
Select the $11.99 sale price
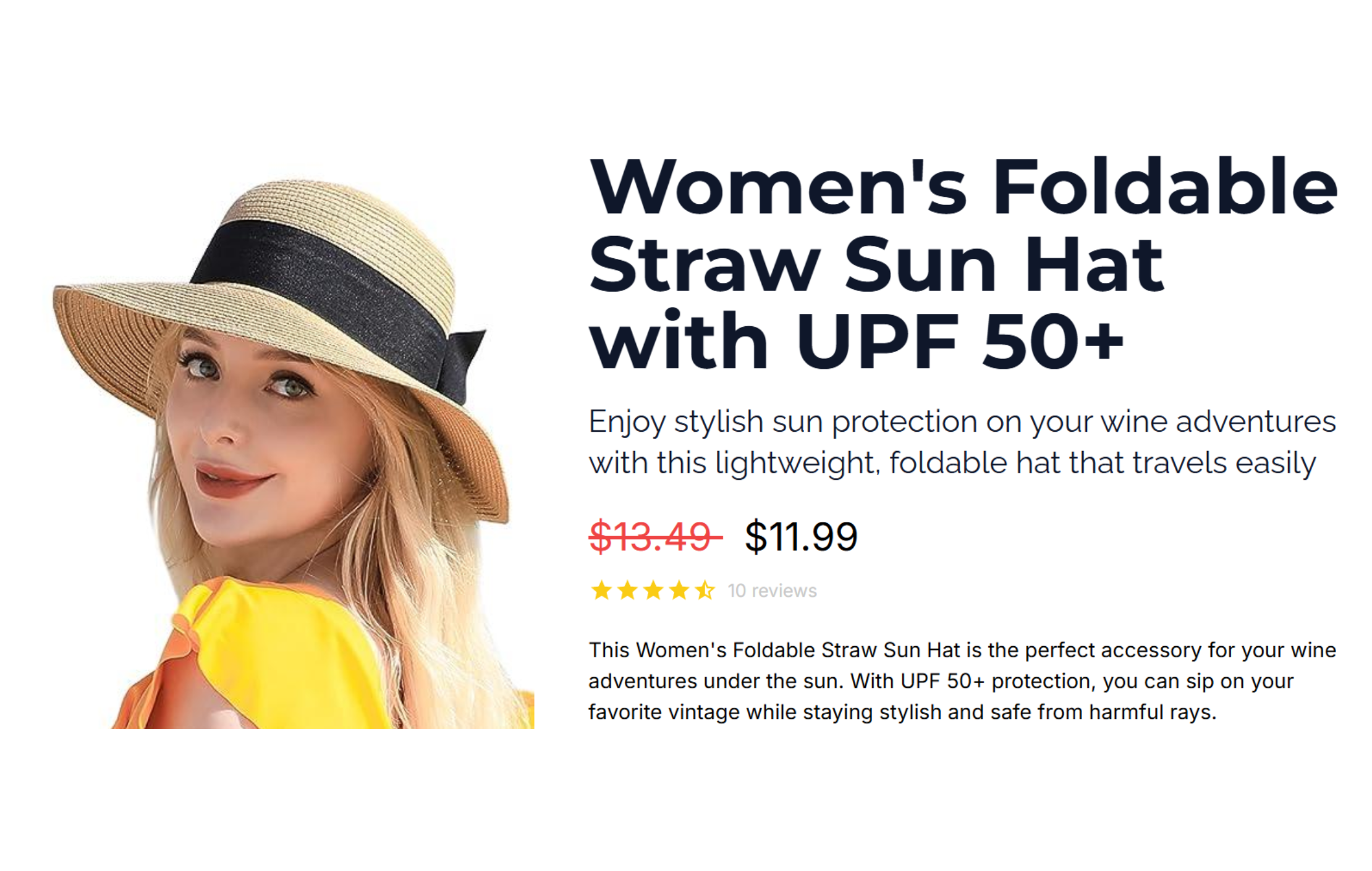[801, 536]
